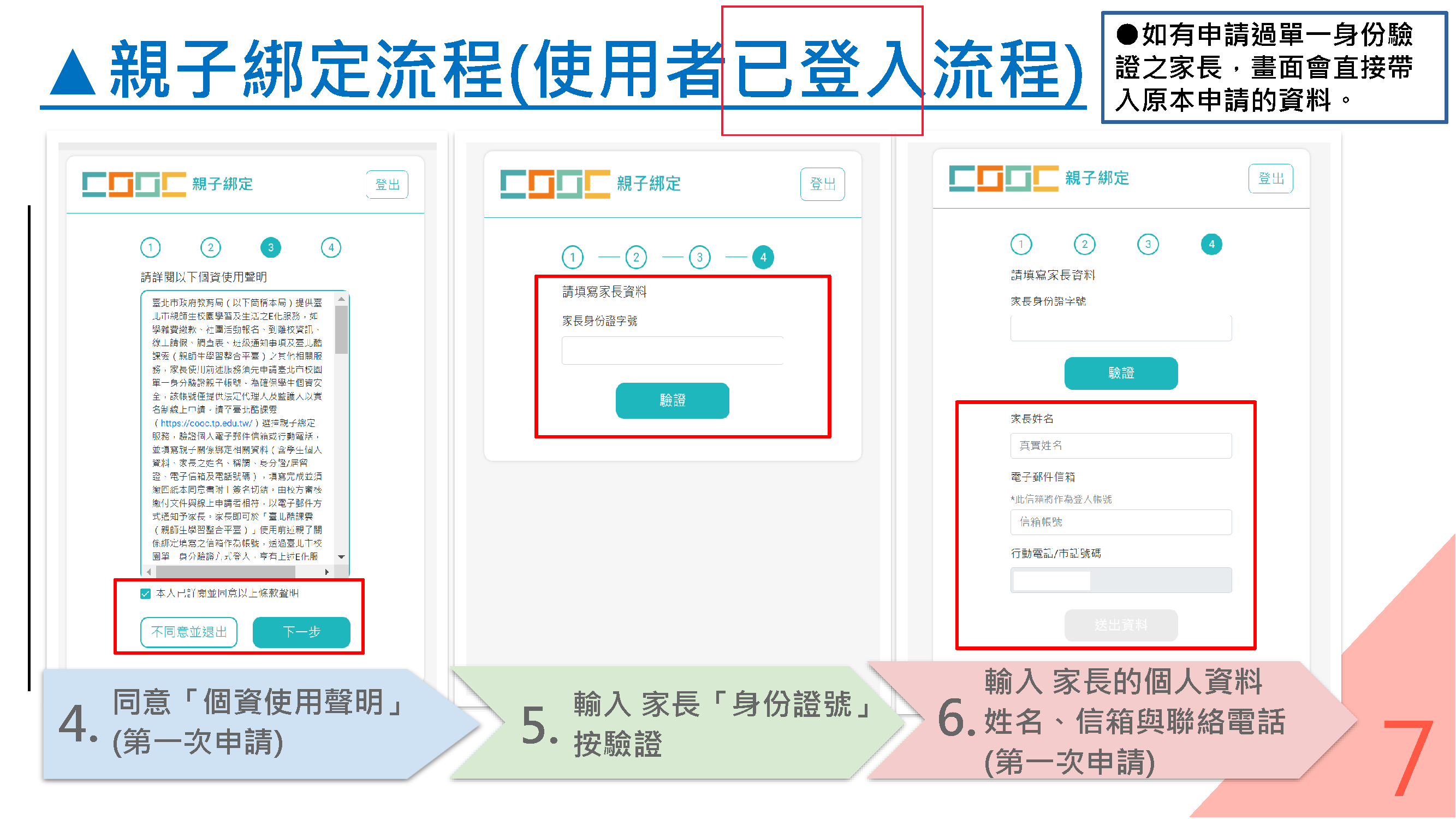Log out with the right panel 登出 button
The image size is (1456, 819).
pyautogui.click(x=1270, y=179)
